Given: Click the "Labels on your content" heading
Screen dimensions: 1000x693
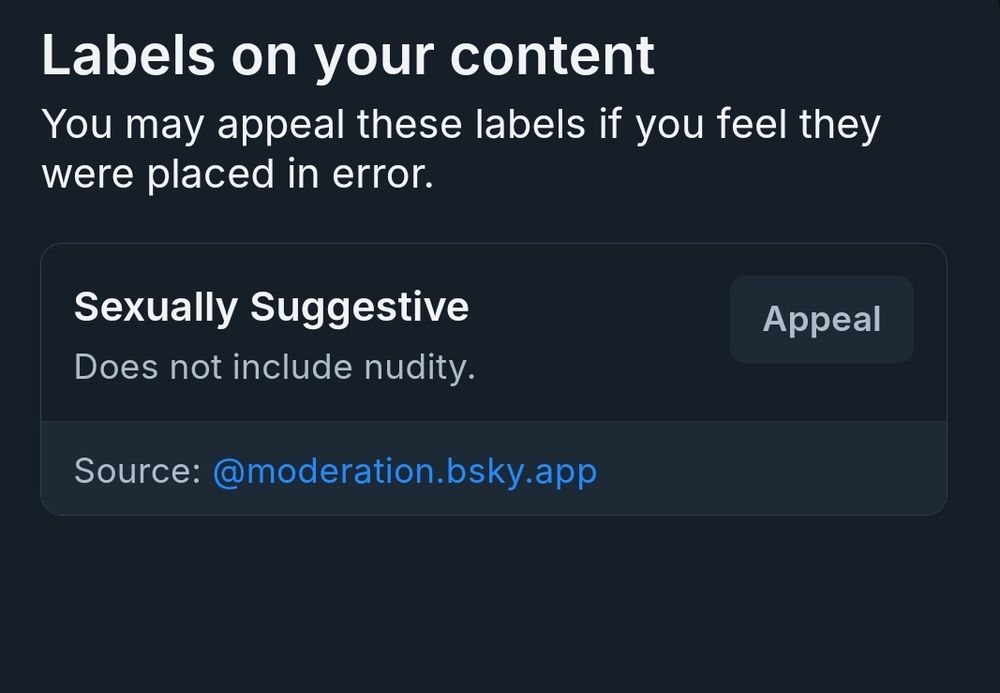Looking at the screenshot, I should coord(348,56).
